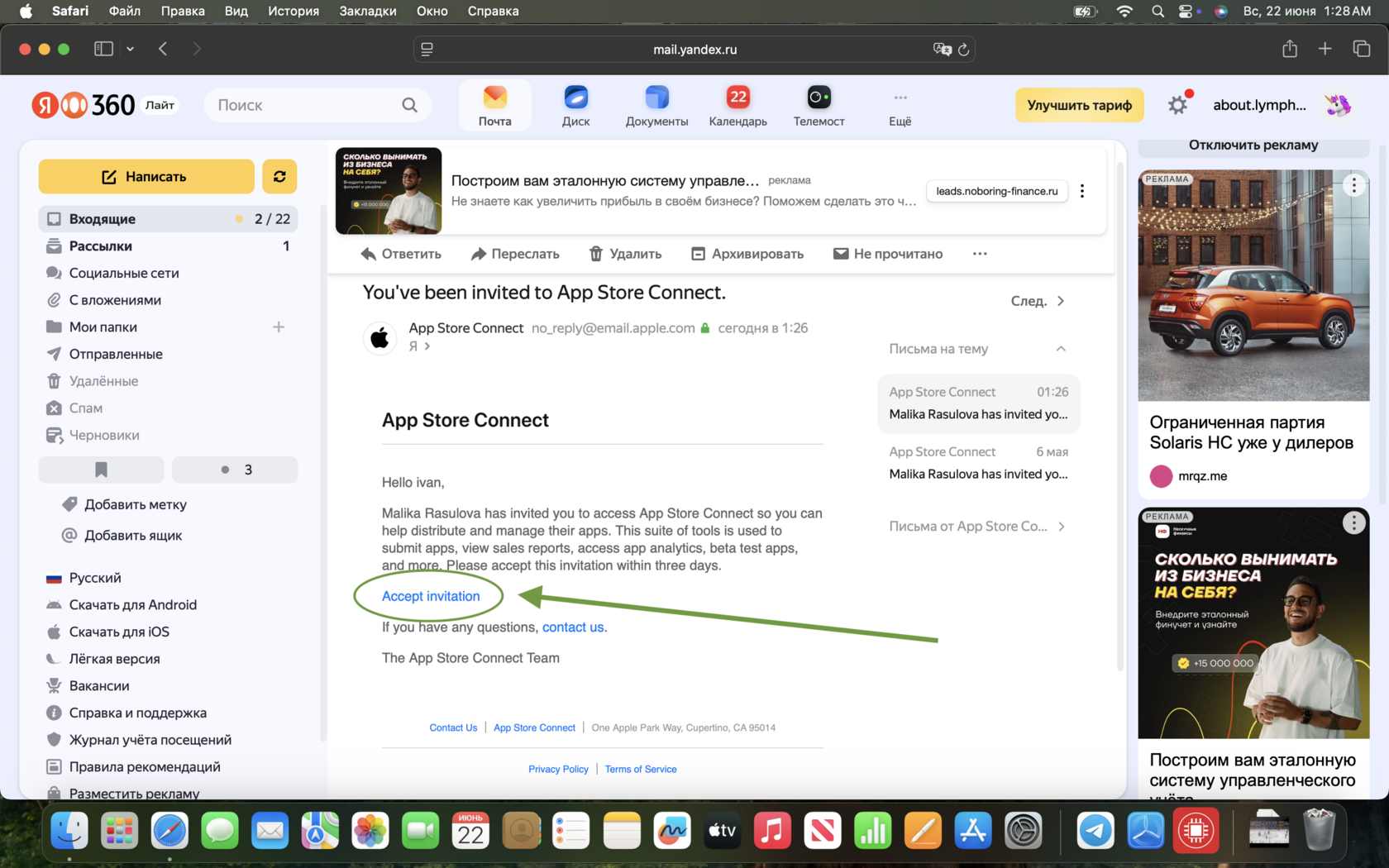This screenshot has width=1389, height=868.
Task: Click the contact us link
Action: (573, 627)
